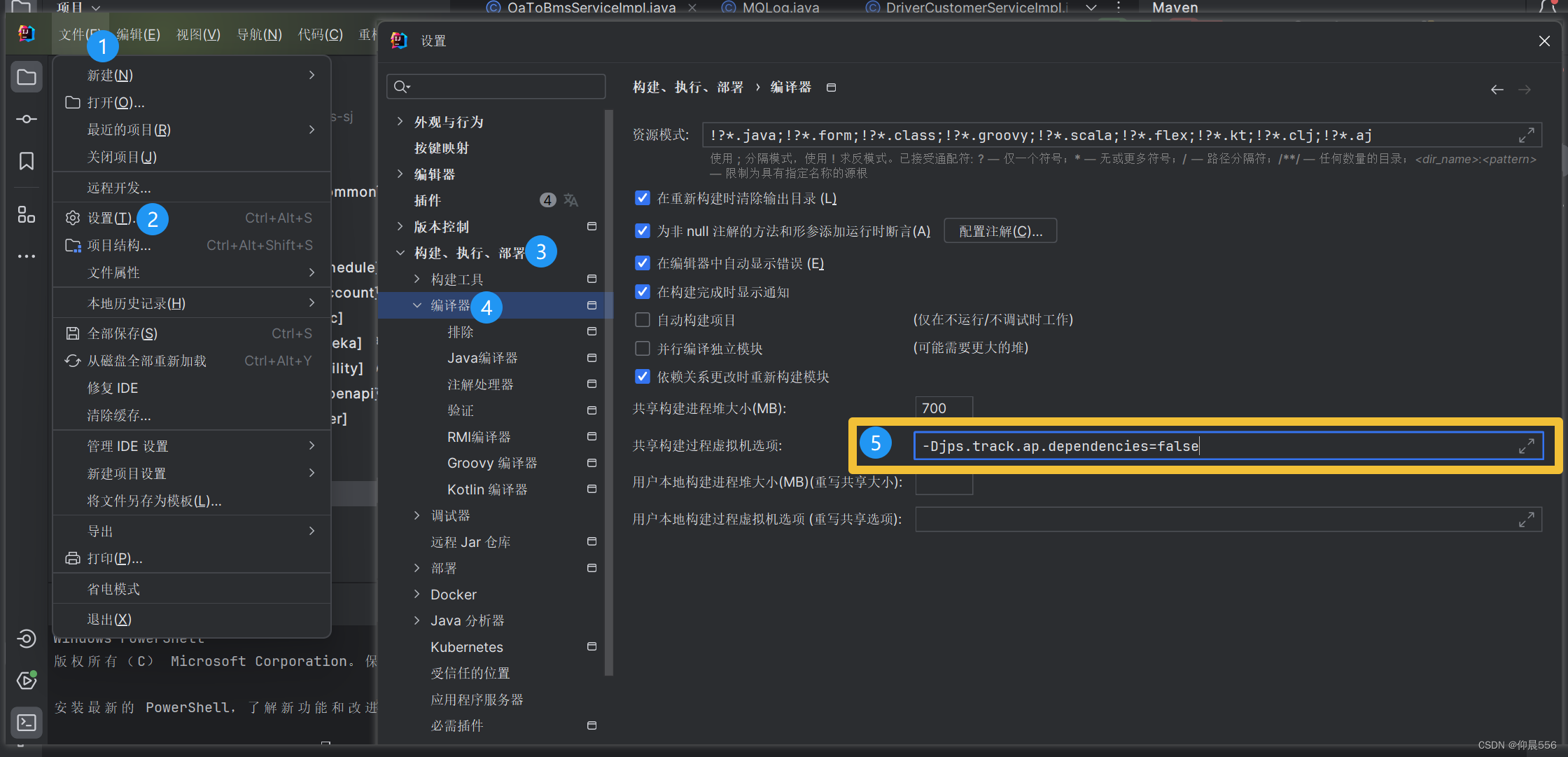Click the 共享构建进程堆大小 field showing 700
Image resolution: width=1568 pixels, height=757 pixels.
tap(944, 408)
